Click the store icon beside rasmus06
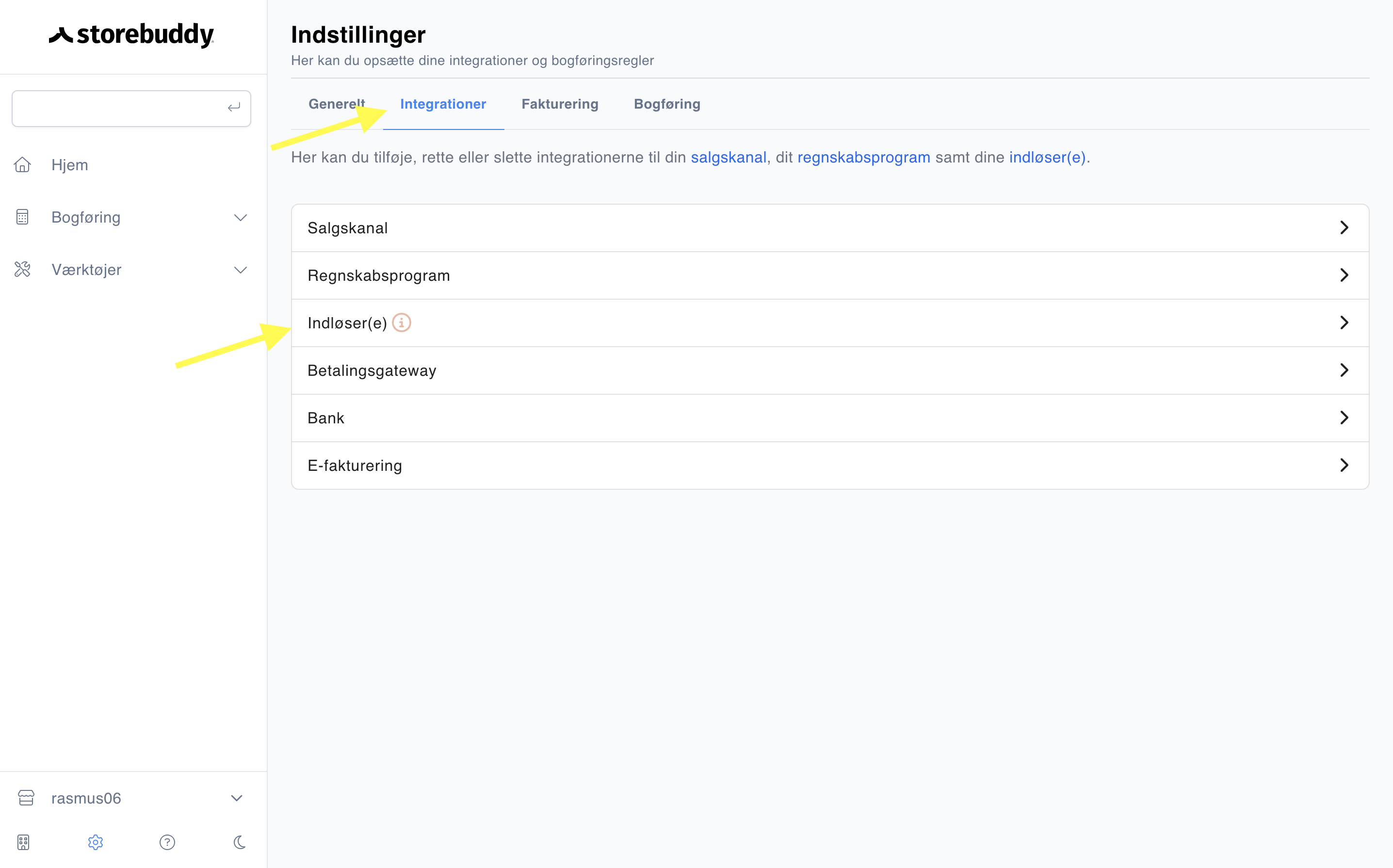Image resolution: width=1393 pixels, height=868 pixels. 26,798
